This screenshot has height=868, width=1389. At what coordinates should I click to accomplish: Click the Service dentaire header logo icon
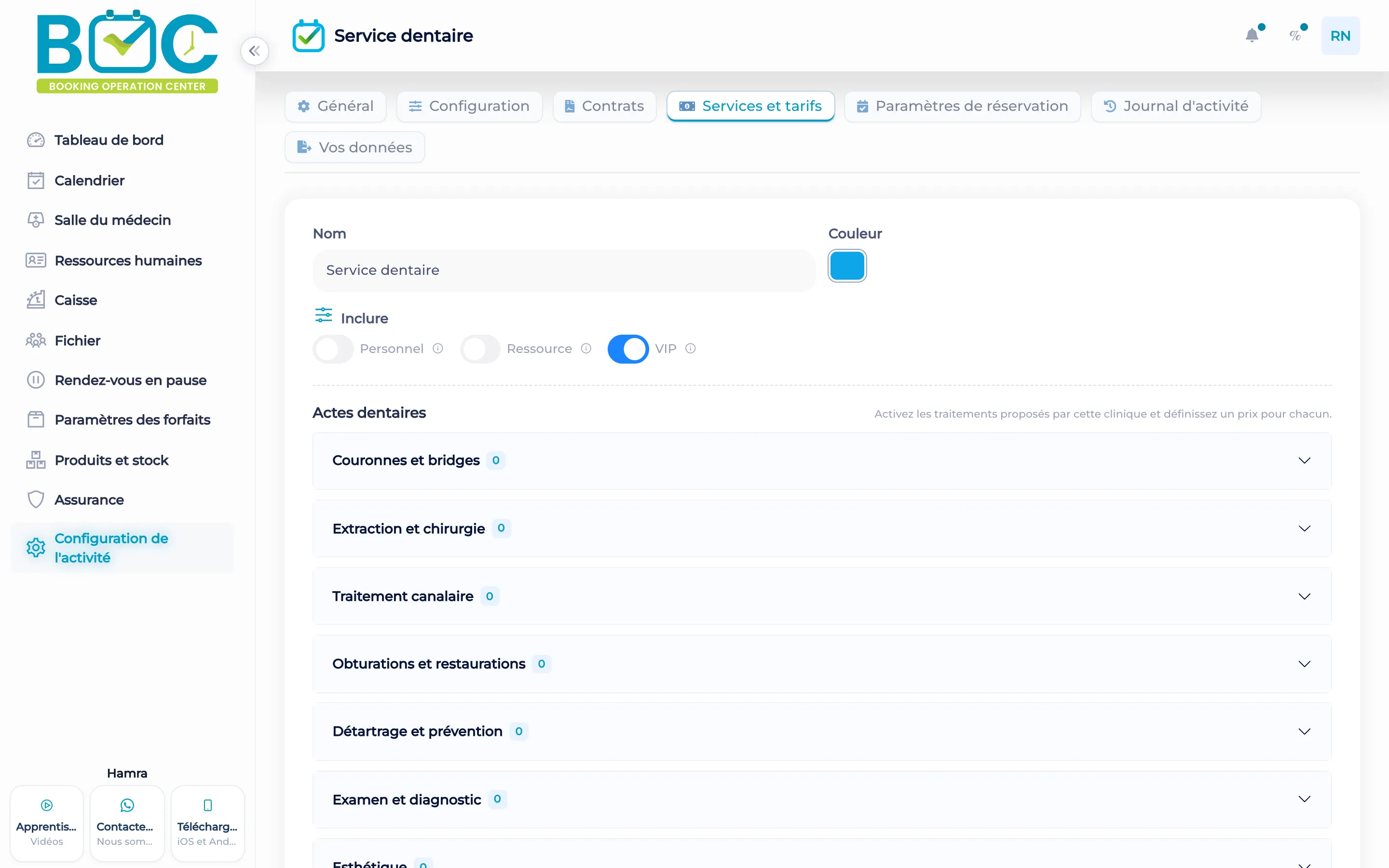click(308, 36)
